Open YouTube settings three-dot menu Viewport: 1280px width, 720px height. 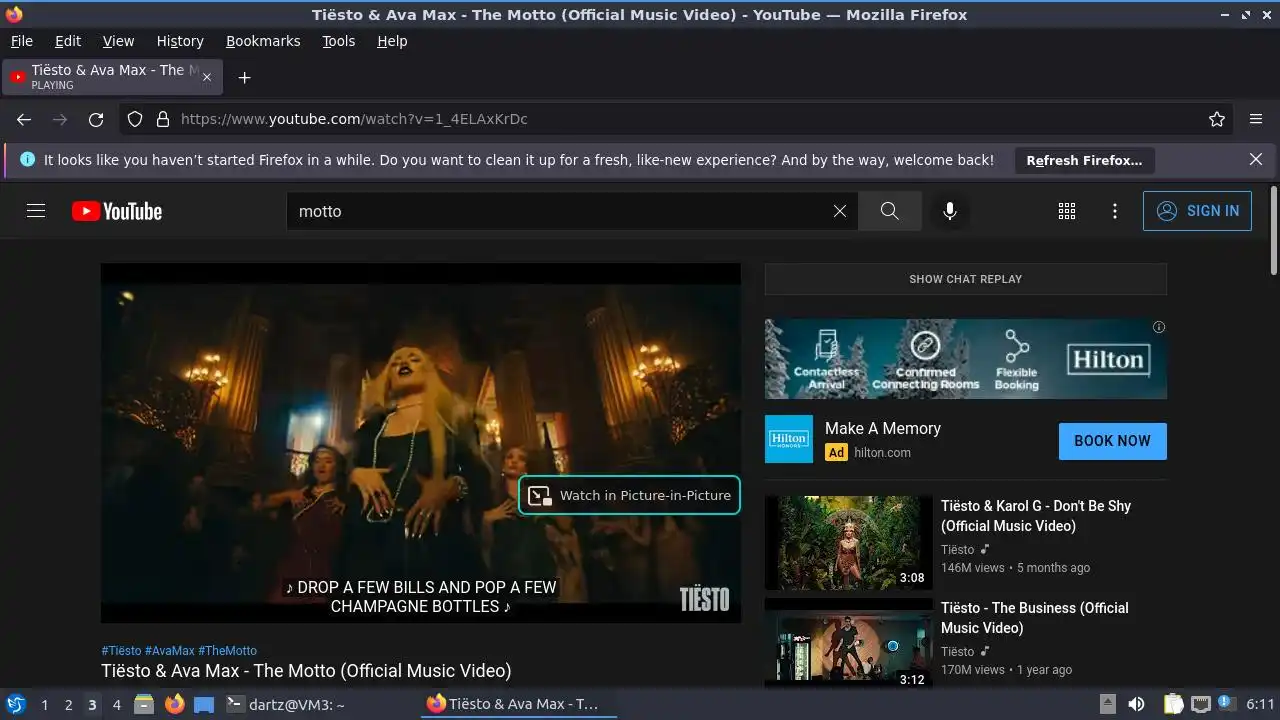coord(1115,211)
